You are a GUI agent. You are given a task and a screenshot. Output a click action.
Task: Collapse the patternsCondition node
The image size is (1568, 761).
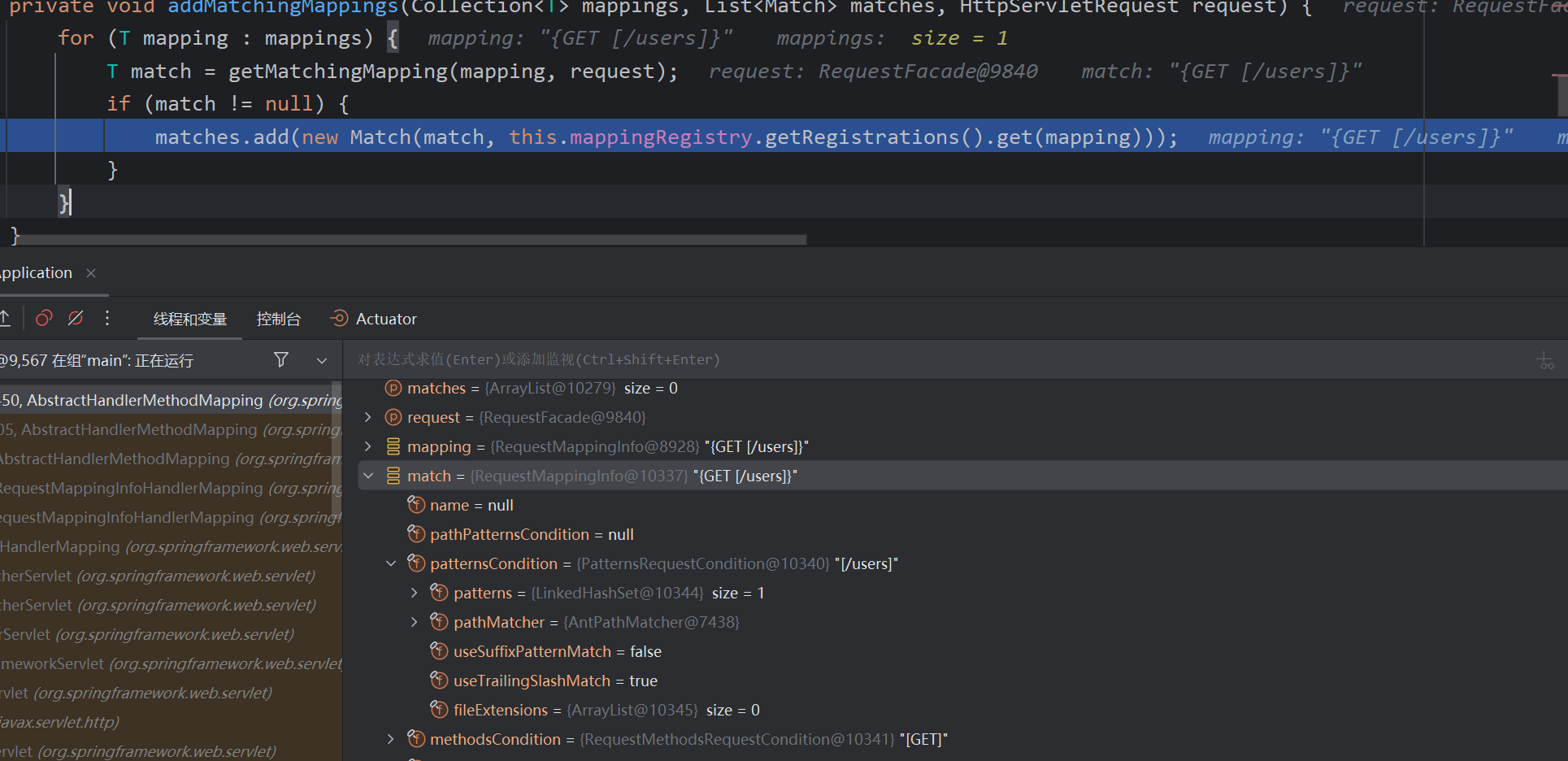(x=391, y=563)
